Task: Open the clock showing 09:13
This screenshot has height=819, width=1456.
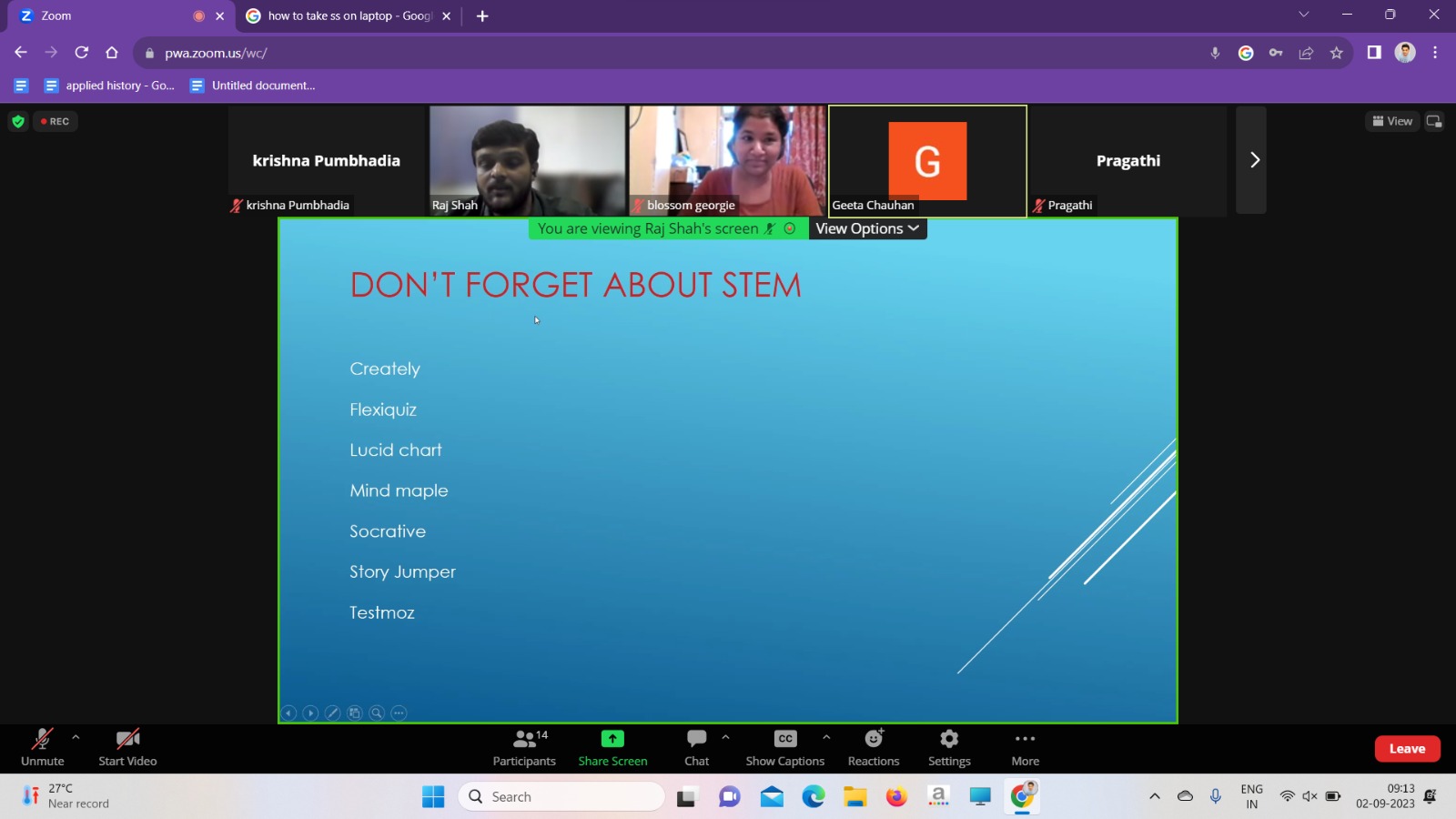Action: click(x=1385, y=796)
